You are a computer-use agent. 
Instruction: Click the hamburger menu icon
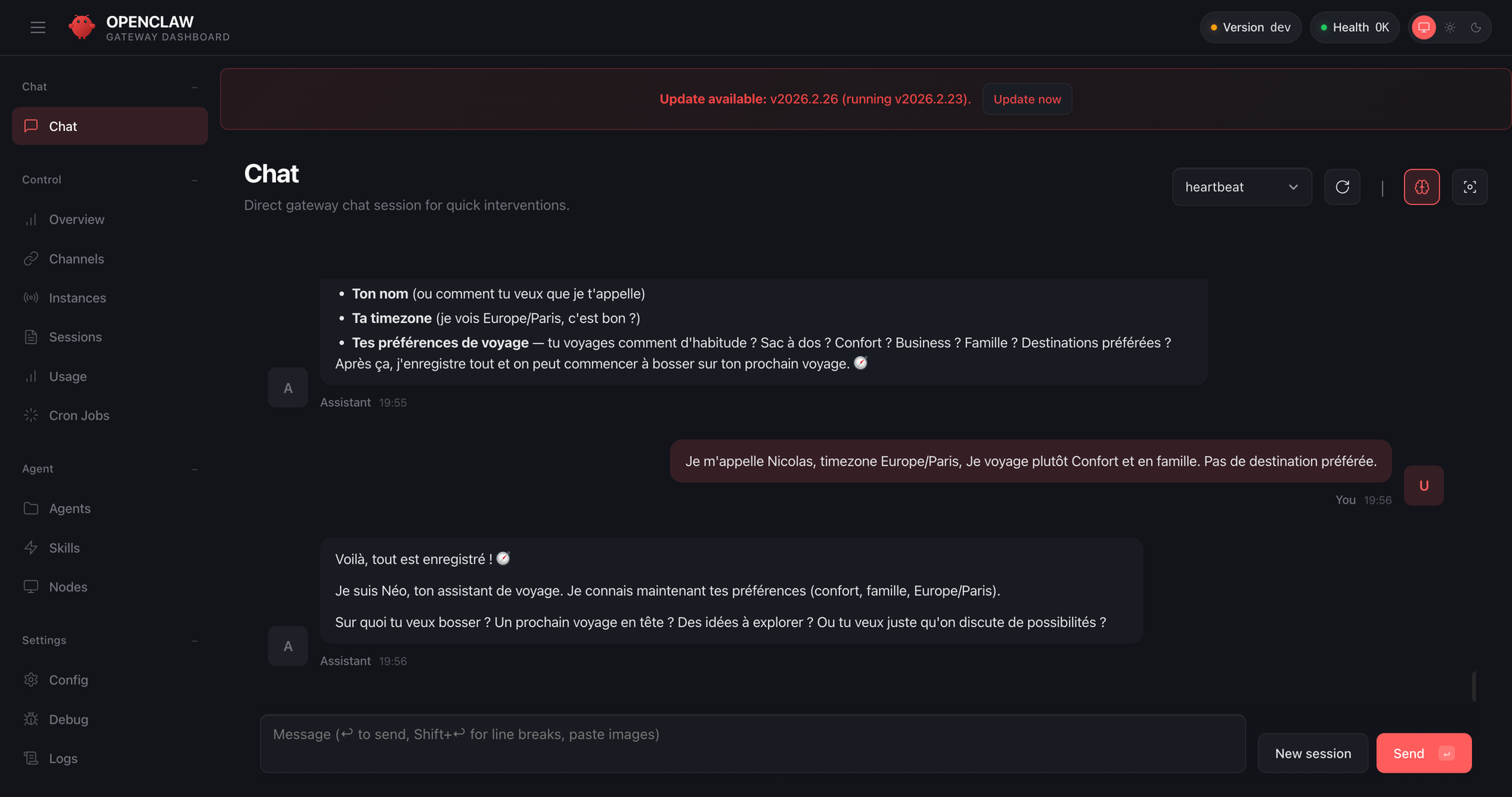pyautogui.click(x=38, y=28)
